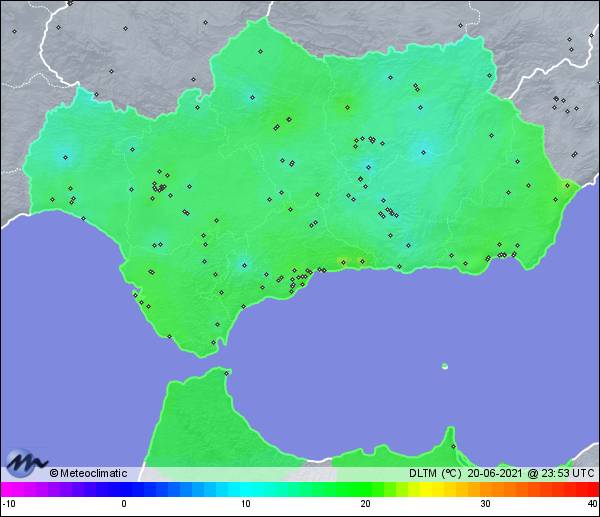
Task: Click the small Alborán island in the sea
Action: click(x=445, y=366)
